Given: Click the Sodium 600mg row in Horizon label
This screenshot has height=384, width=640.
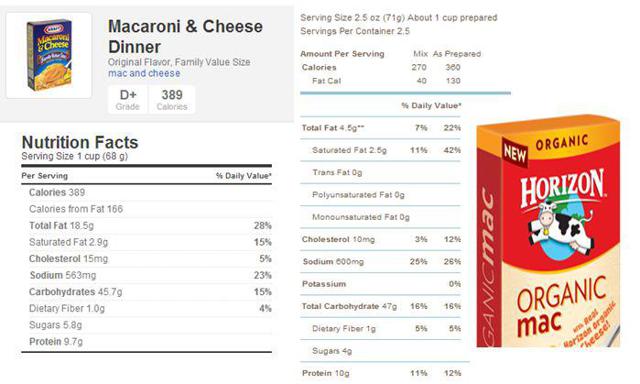Looking at the screenshot, I should 380,262.
